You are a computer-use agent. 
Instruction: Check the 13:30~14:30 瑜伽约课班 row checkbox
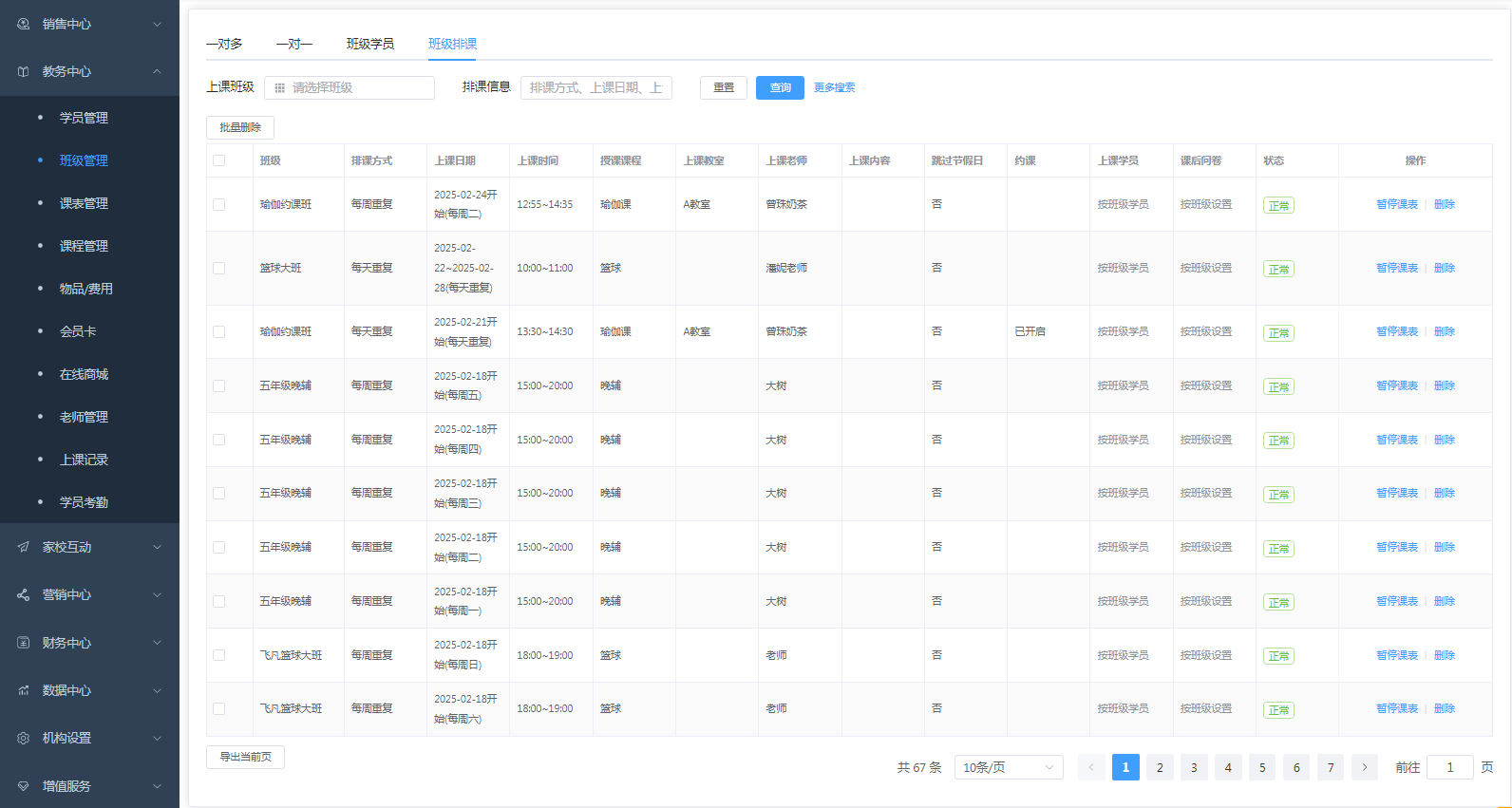[x=219, y=331]
